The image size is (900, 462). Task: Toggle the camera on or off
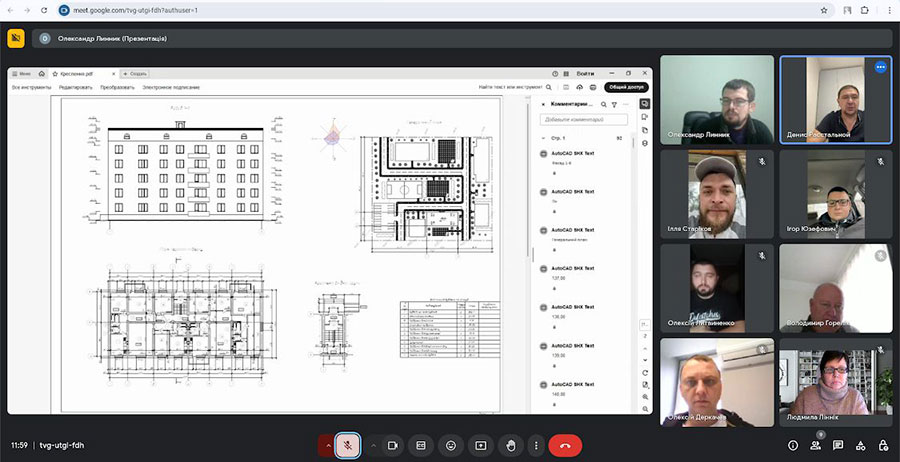click(393, 445)
